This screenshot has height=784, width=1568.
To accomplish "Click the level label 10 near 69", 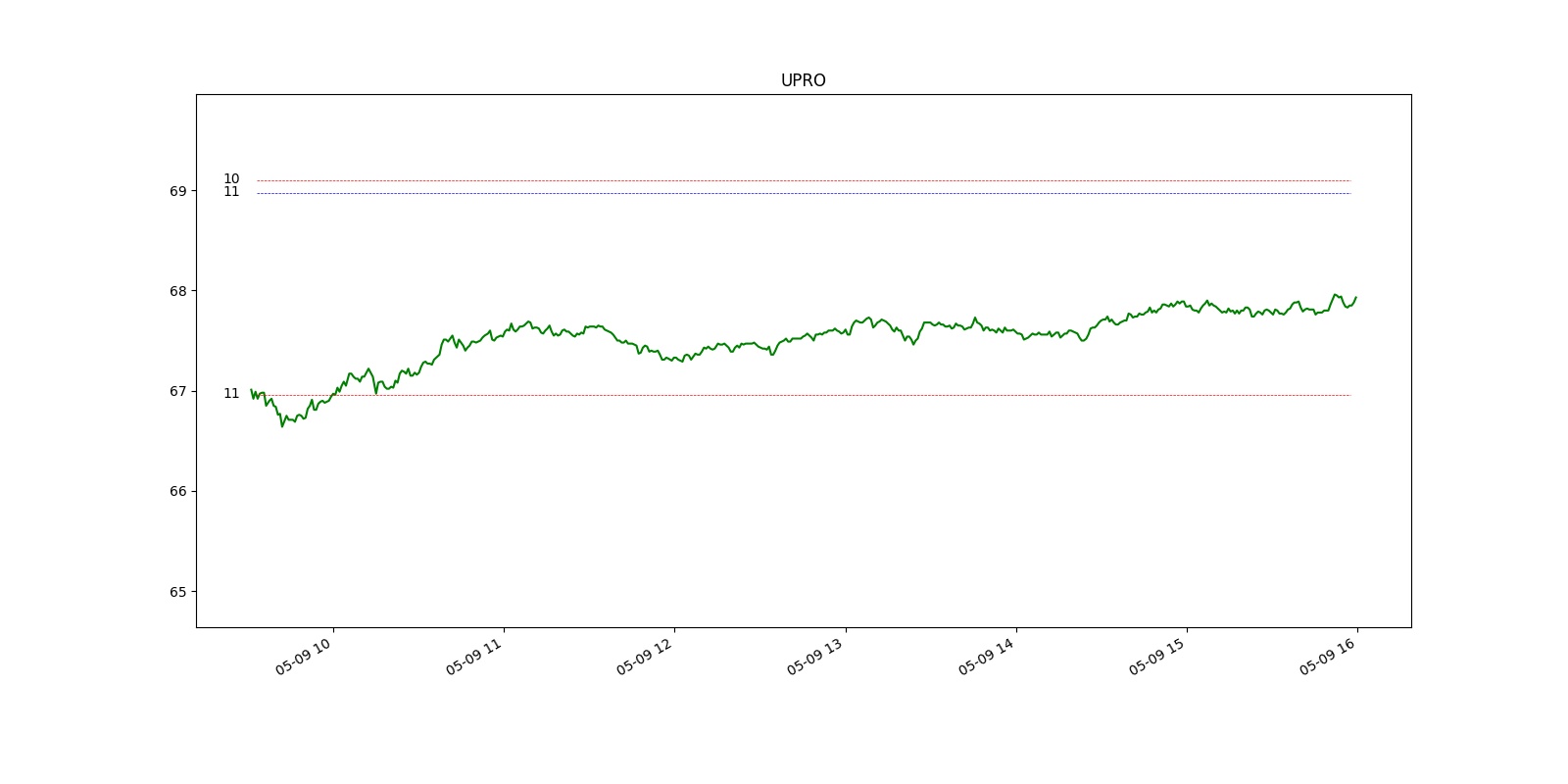I will [x=231, y=179].
